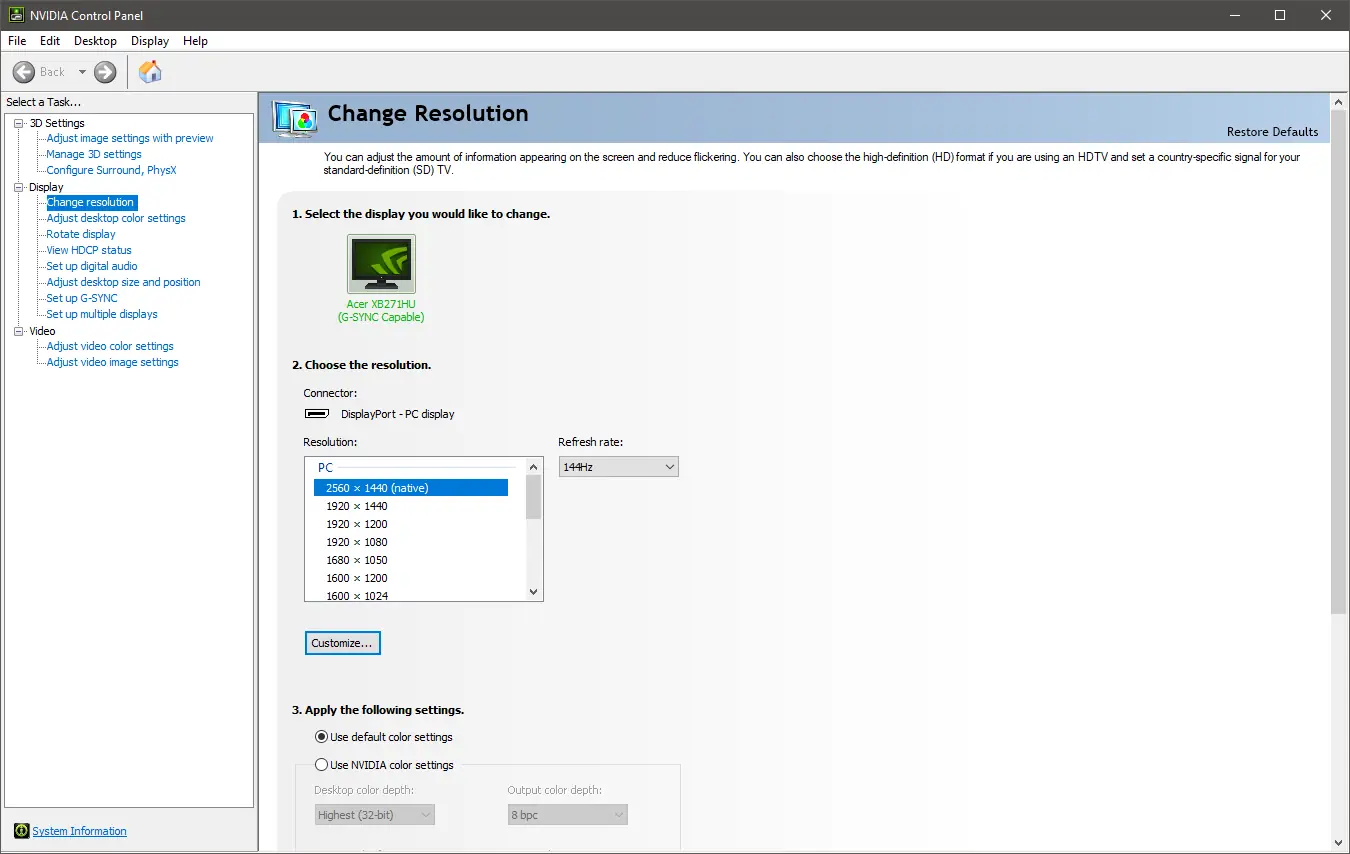Open the Refresh rate dropdown
This screenshot has width=1350, height=854.
(619, 467)
